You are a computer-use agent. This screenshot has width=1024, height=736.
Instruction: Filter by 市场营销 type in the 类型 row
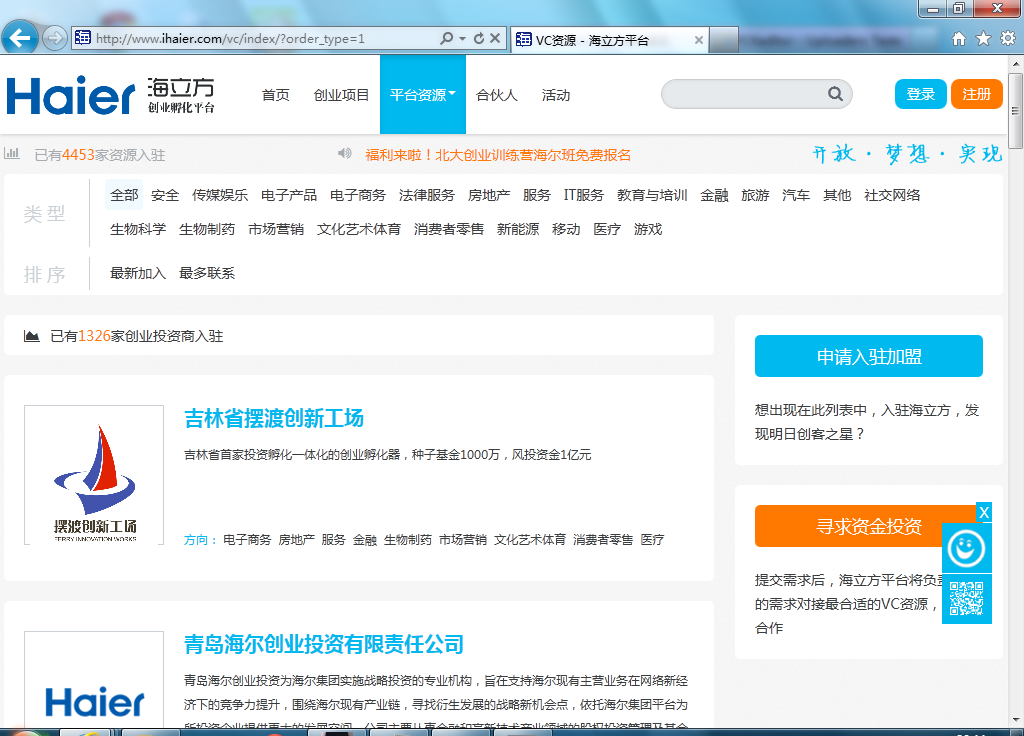[x=276, y=229]
